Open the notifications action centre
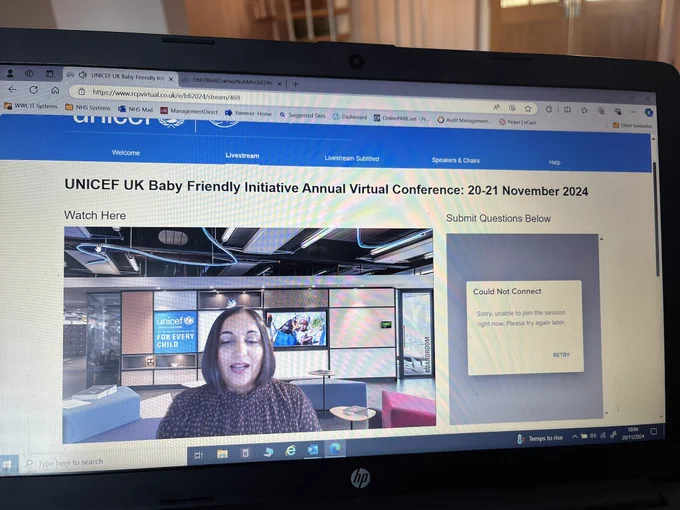680x510 pixels. point(654,431)
